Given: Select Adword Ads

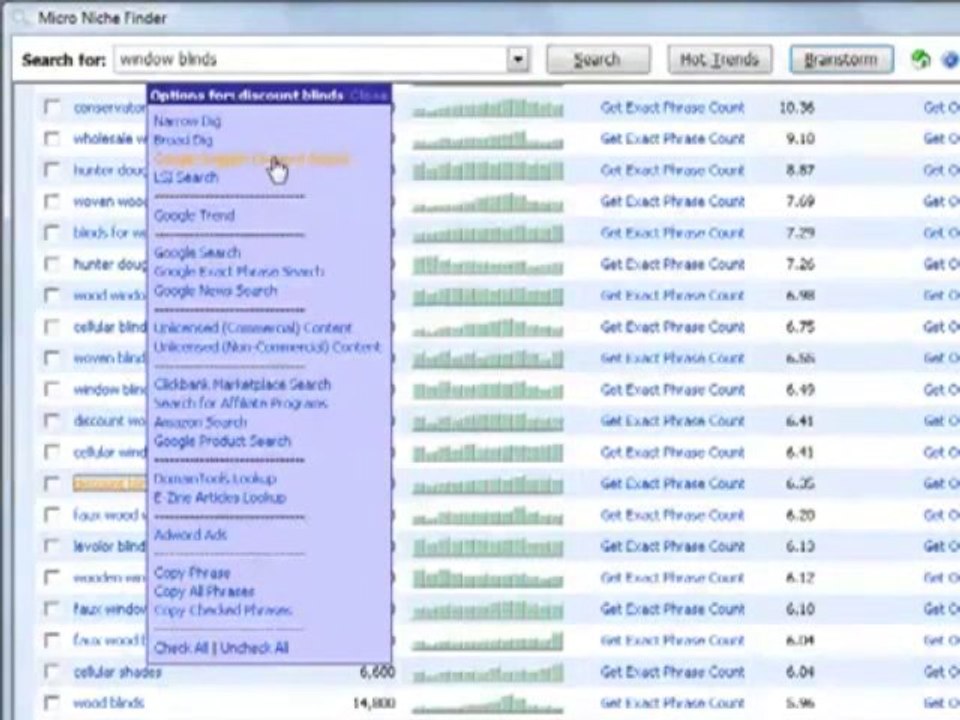Looking at the screenshot, I should (x=190, y=535).
